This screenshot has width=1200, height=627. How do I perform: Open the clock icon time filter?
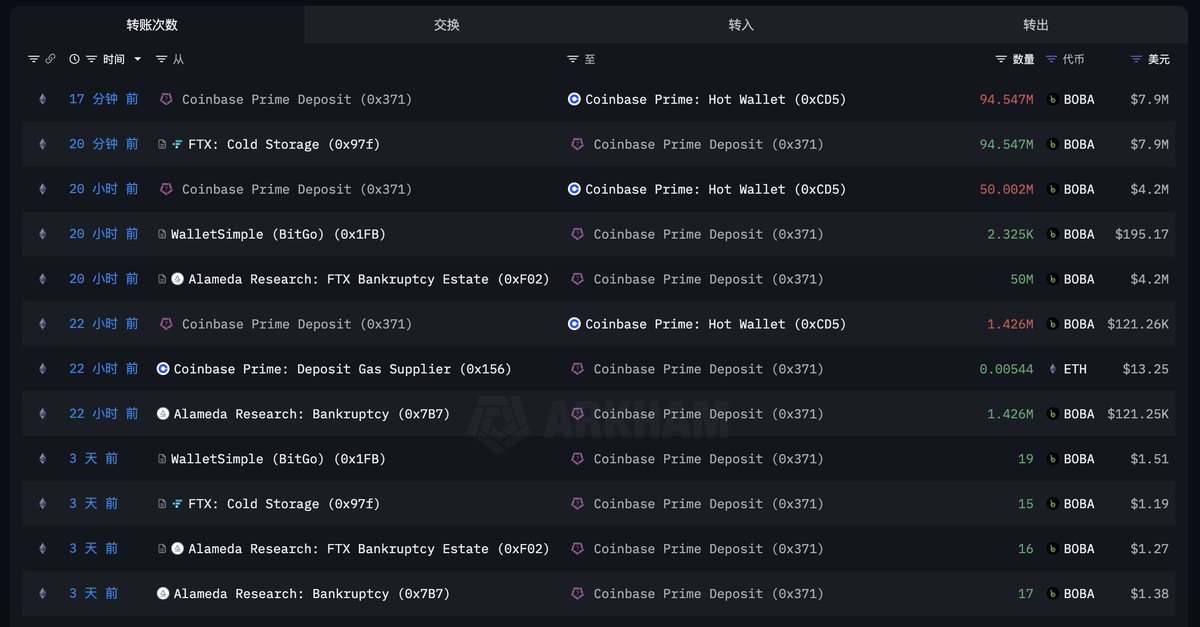[x=74, y=60]
